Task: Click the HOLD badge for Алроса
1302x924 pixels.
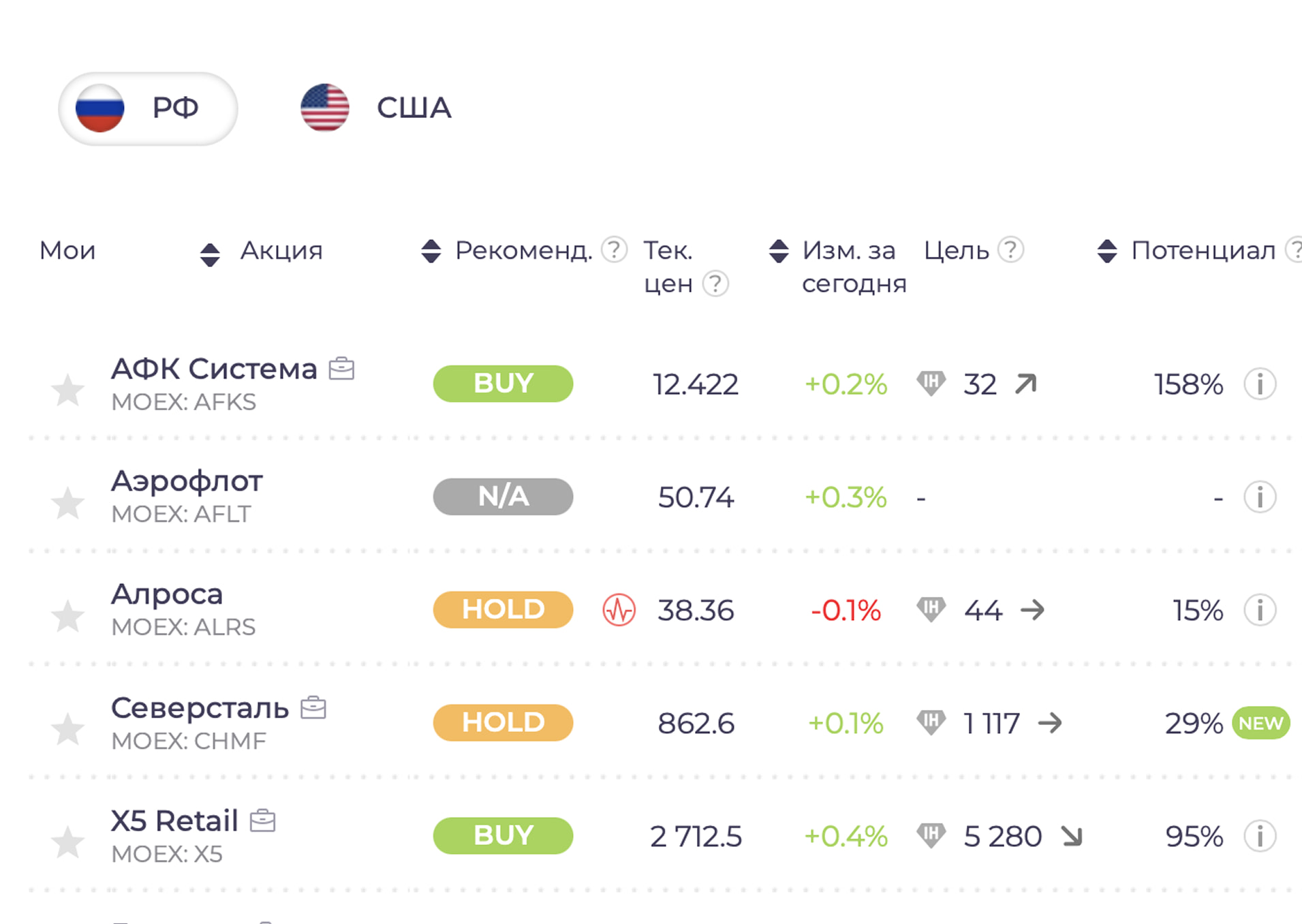Action: pyautogui.click(x=502, y=609)
